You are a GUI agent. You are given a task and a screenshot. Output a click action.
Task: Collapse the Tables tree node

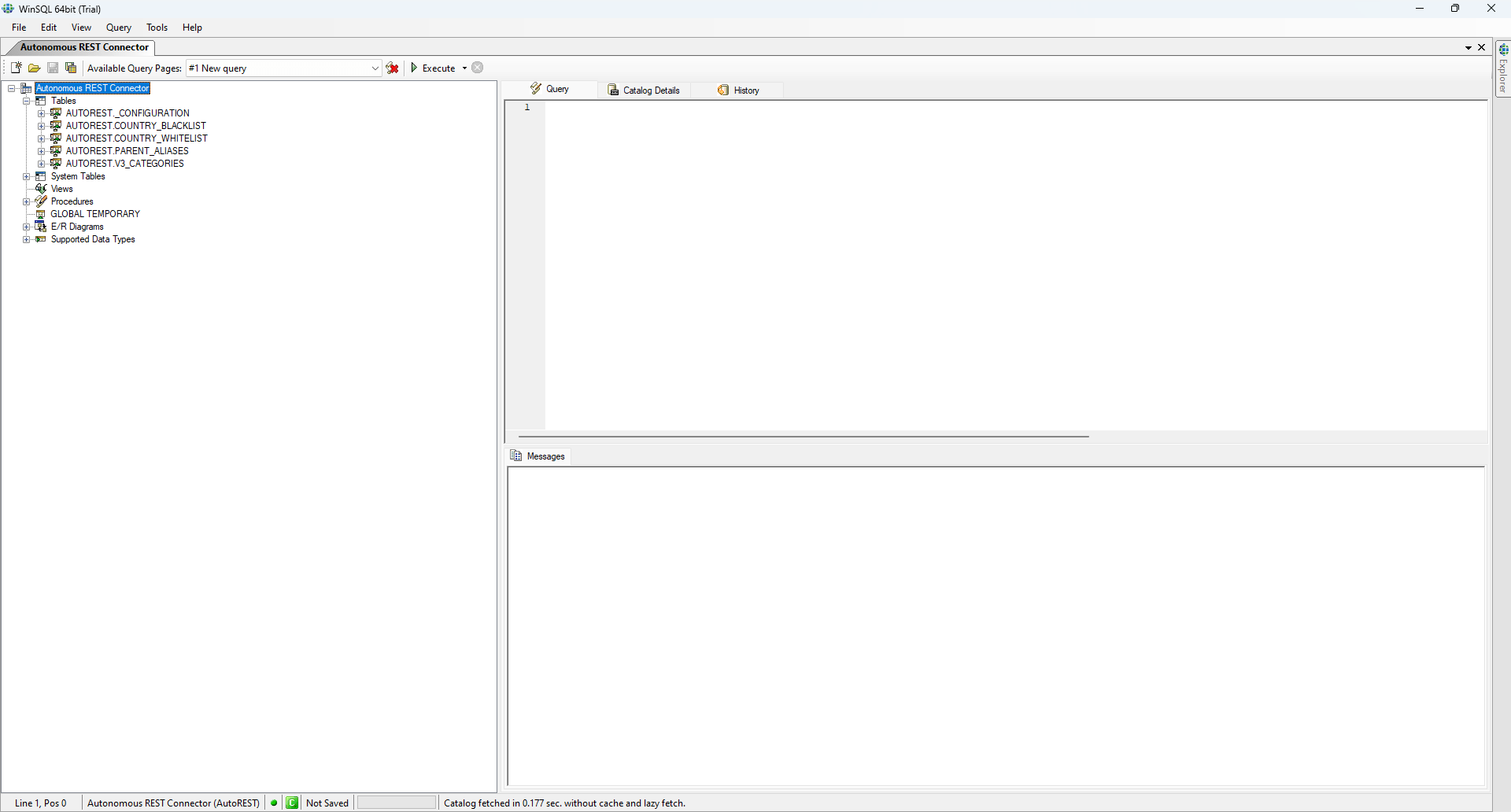(x=27, y=101)
